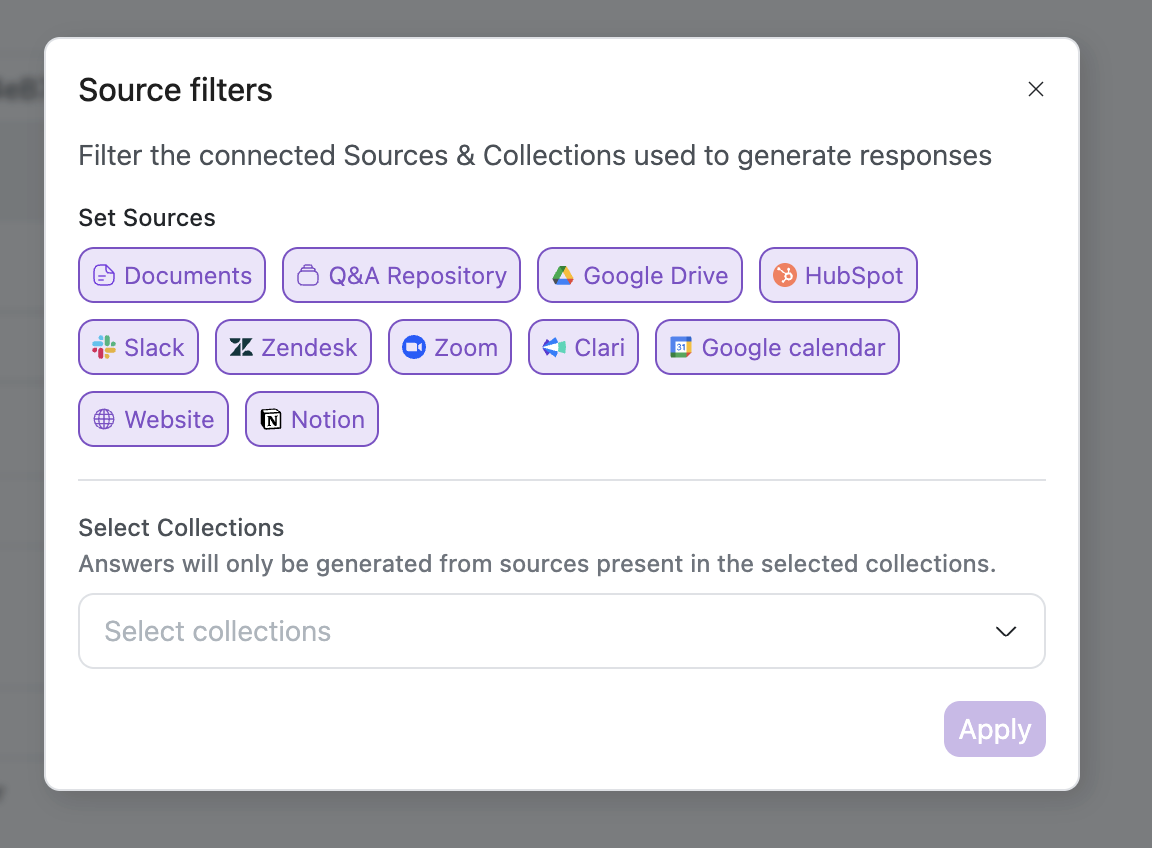This screenshot has height=848, width=1152.
Task: Close the Source filters dialog
Action: (x=1036, y=90)
